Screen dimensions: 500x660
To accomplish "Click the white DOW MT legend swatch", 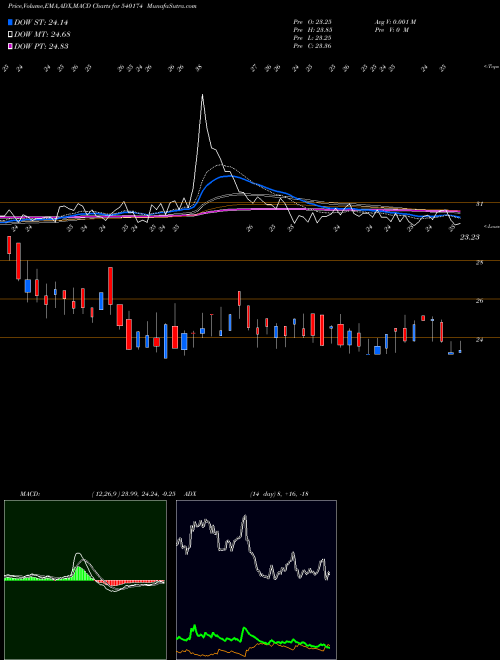I will 10,34.
